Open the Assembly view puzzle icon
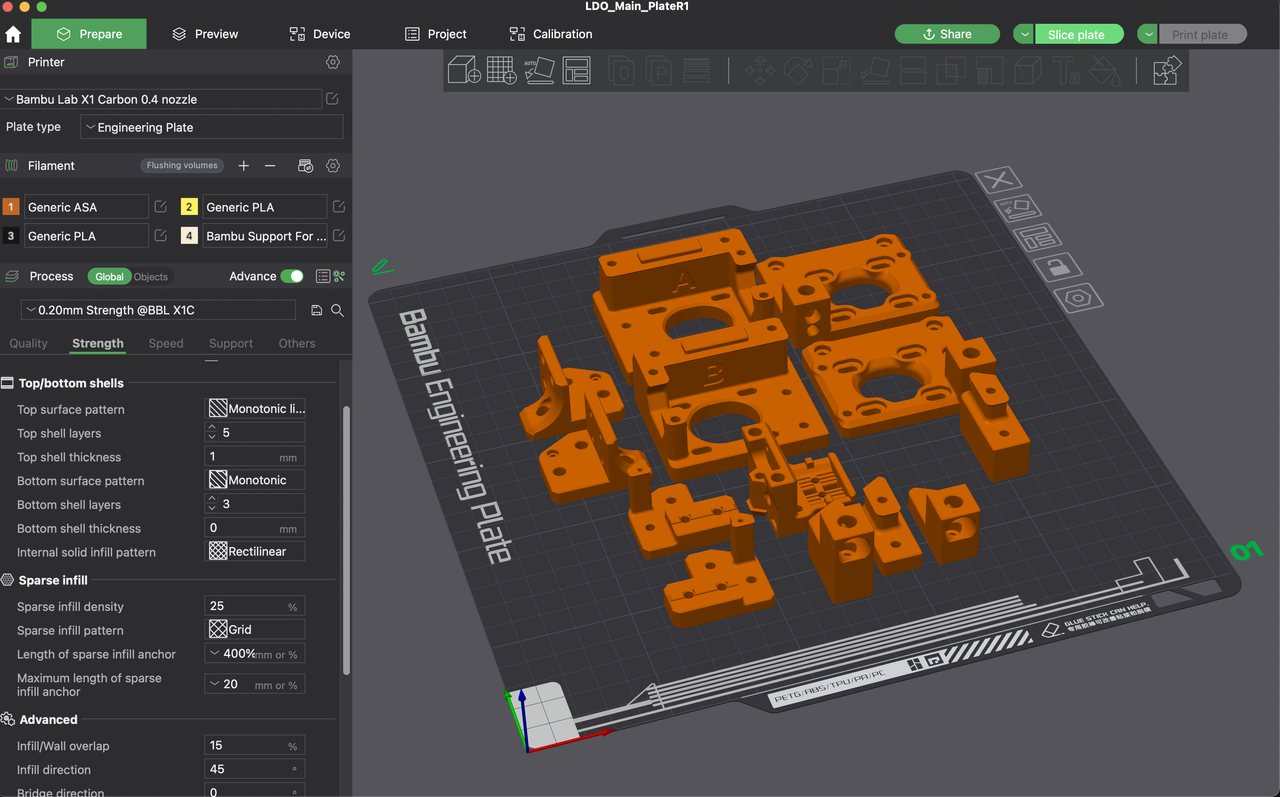Screen dimensions: 1280x797 click(1166, 70)
